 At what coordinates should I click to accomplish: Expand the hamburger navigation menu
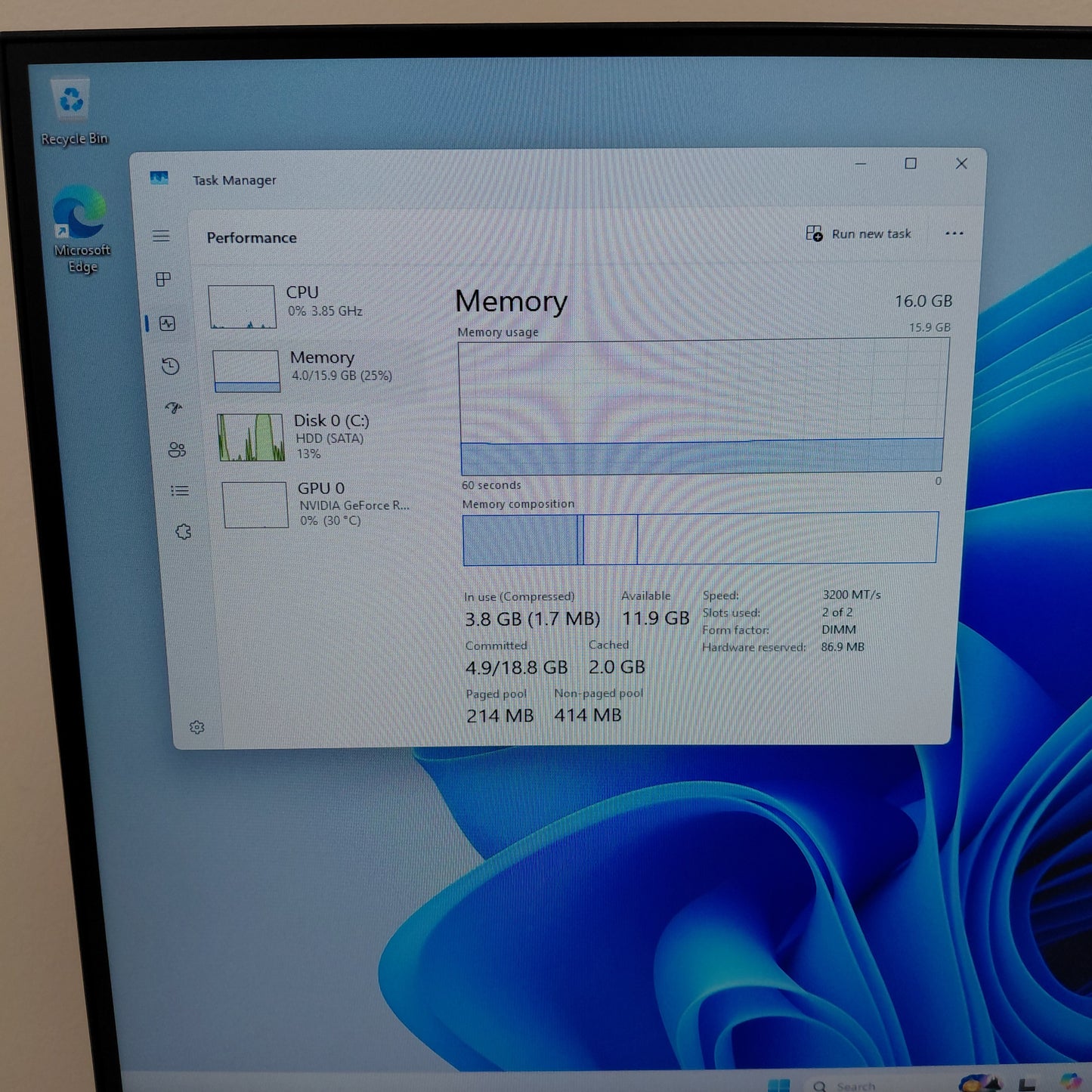(161, 237)
